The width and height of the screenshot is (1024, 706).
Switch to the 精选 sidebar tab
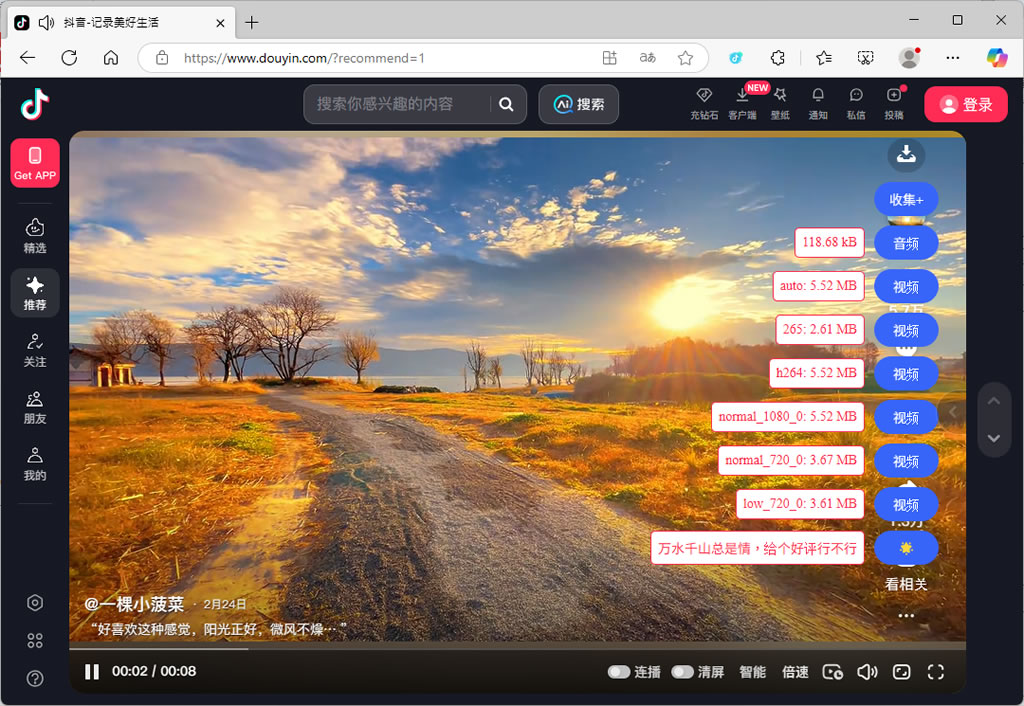(35, 235)
